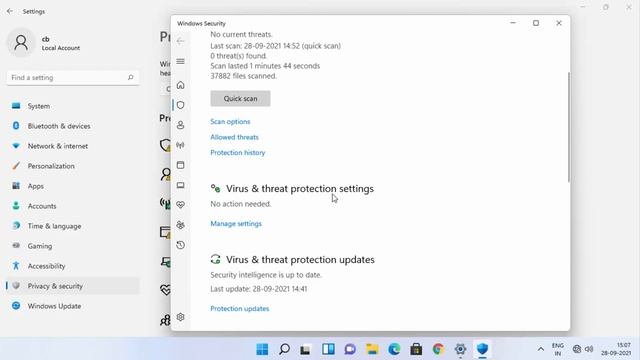
Task: Open Device security laptop icon
Action: click(180, 185)
